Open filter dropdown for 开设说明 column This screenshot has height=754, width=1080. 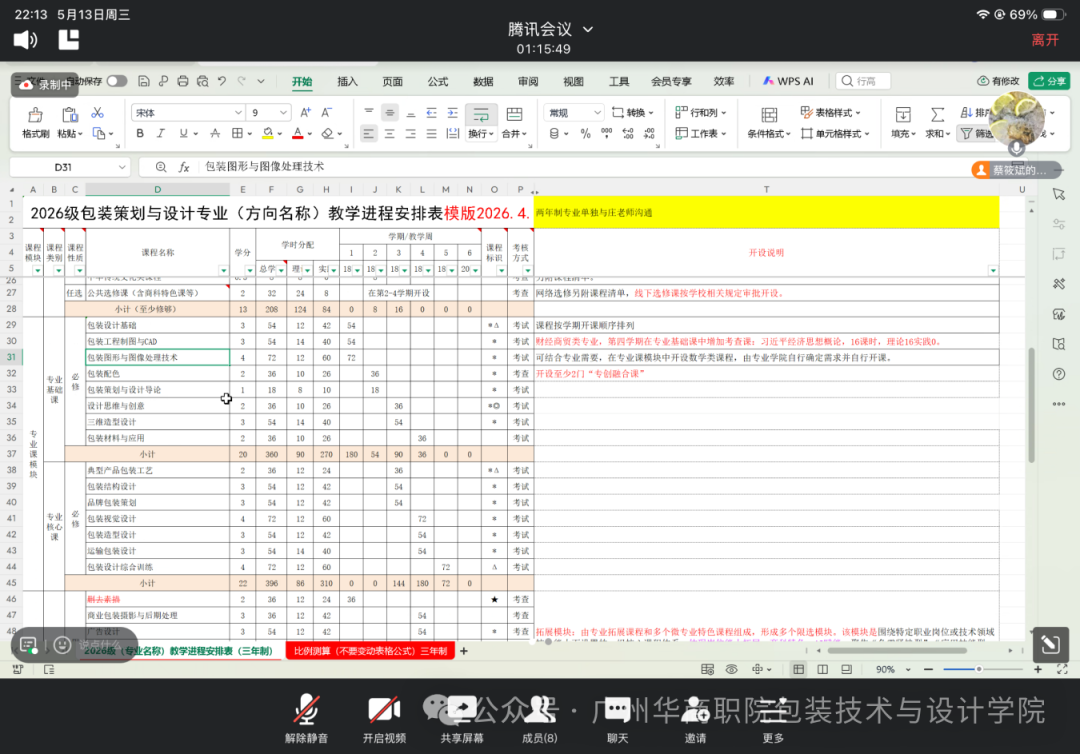[x=993, y=271]
